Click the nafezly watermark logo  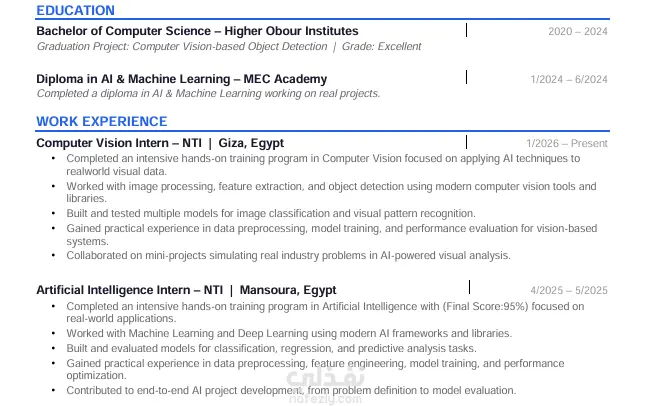point(326,385)
